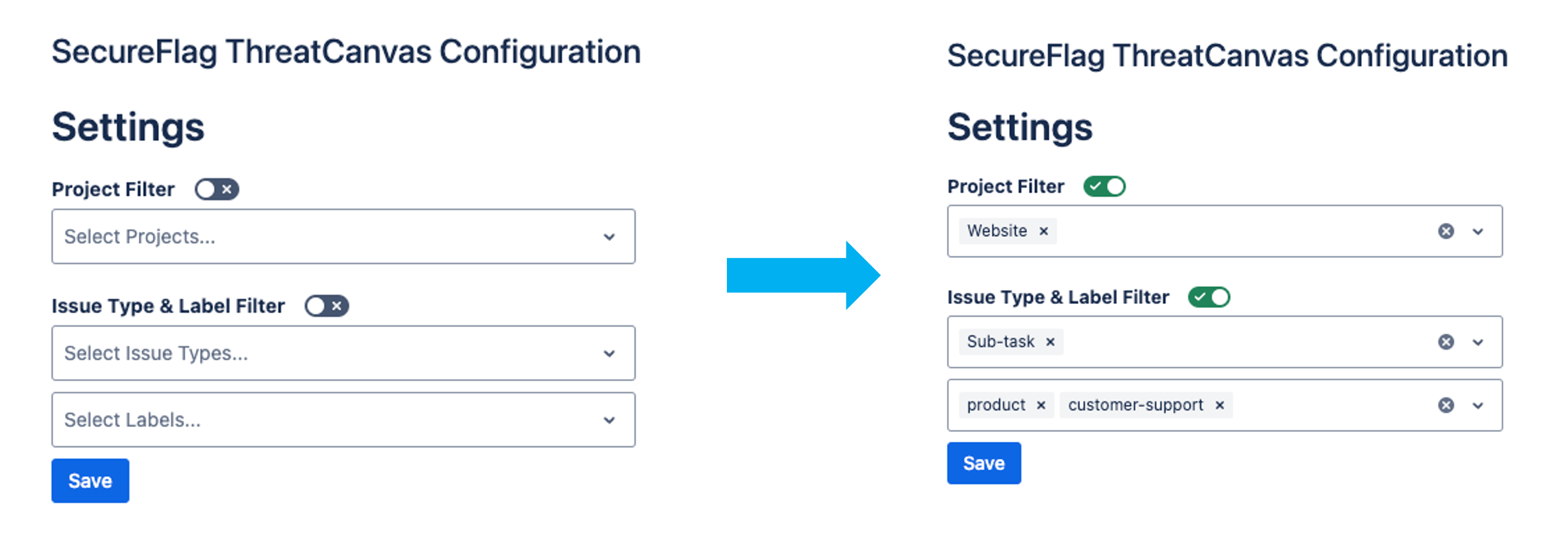Open the Select Labels dropdown
1568x550 pixels.
[x=343, y=420]
